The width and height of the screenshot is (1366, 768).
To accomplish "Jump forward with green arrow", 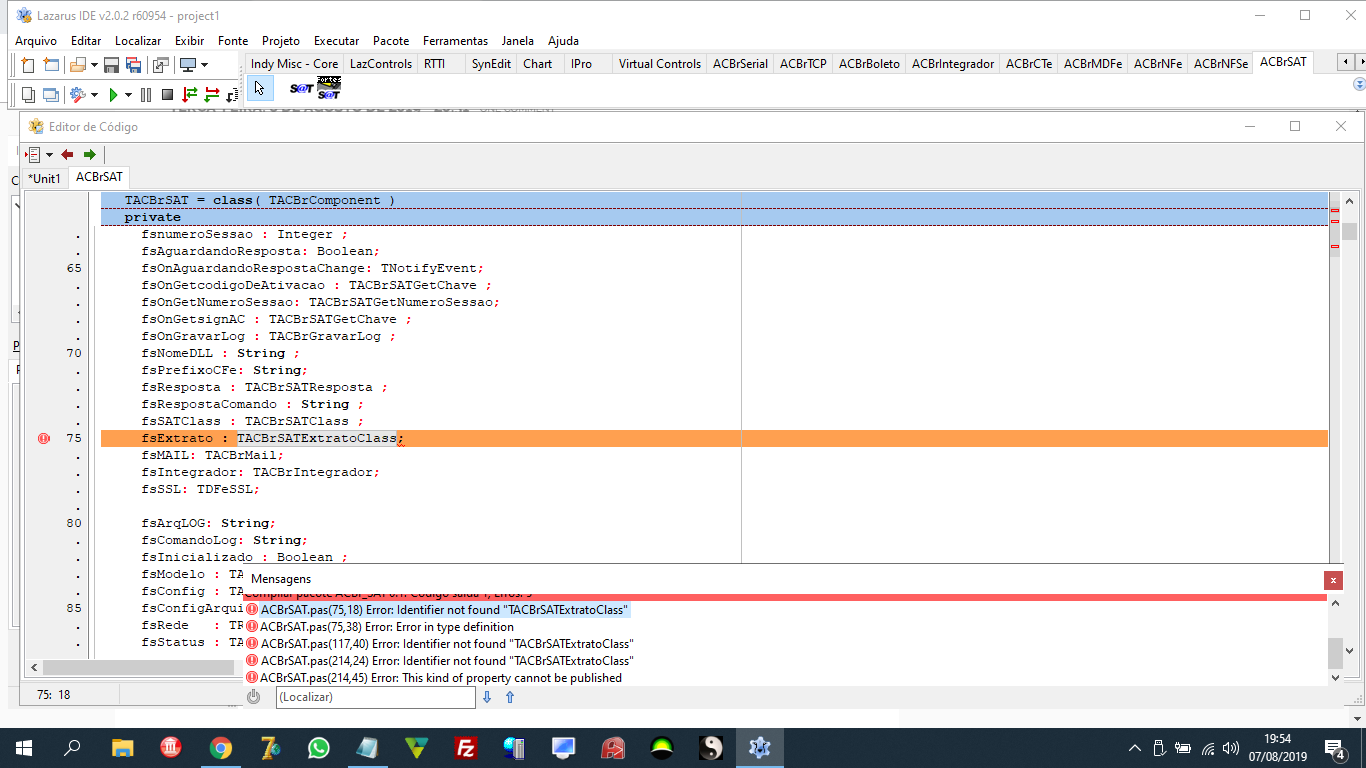I will point(89,154).
